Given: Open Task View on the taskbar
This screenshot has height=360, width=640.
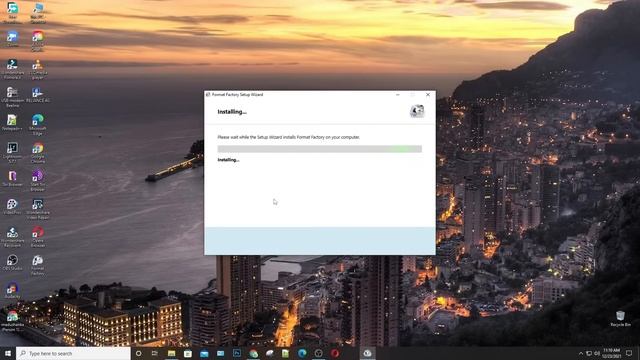Looking at the screenshot, I should [155, 353].
